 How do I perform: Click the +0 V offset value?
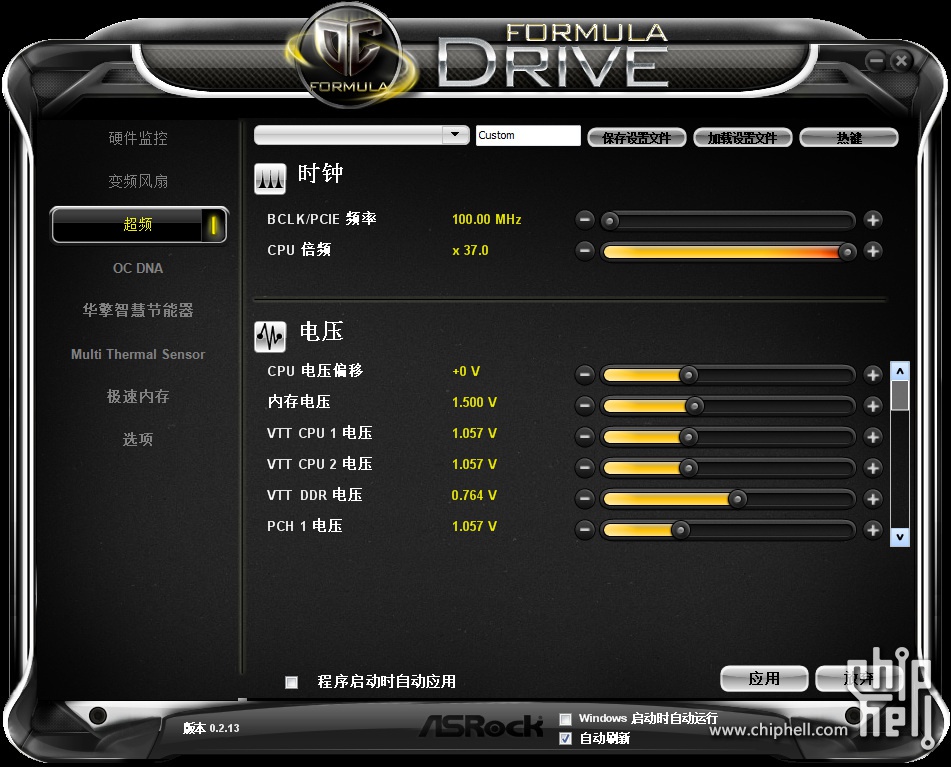466,371
